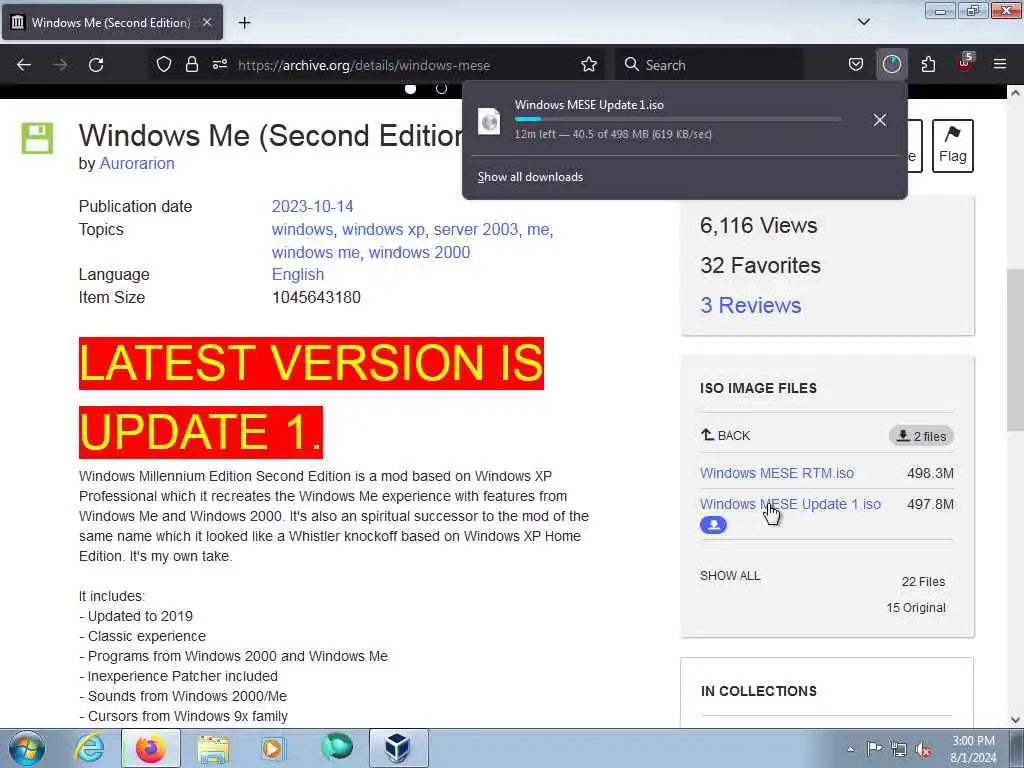Open the tracking protection shield icon
This screenshot has height=768, width=1024.
pyautogui.click(x=164, y=65)
